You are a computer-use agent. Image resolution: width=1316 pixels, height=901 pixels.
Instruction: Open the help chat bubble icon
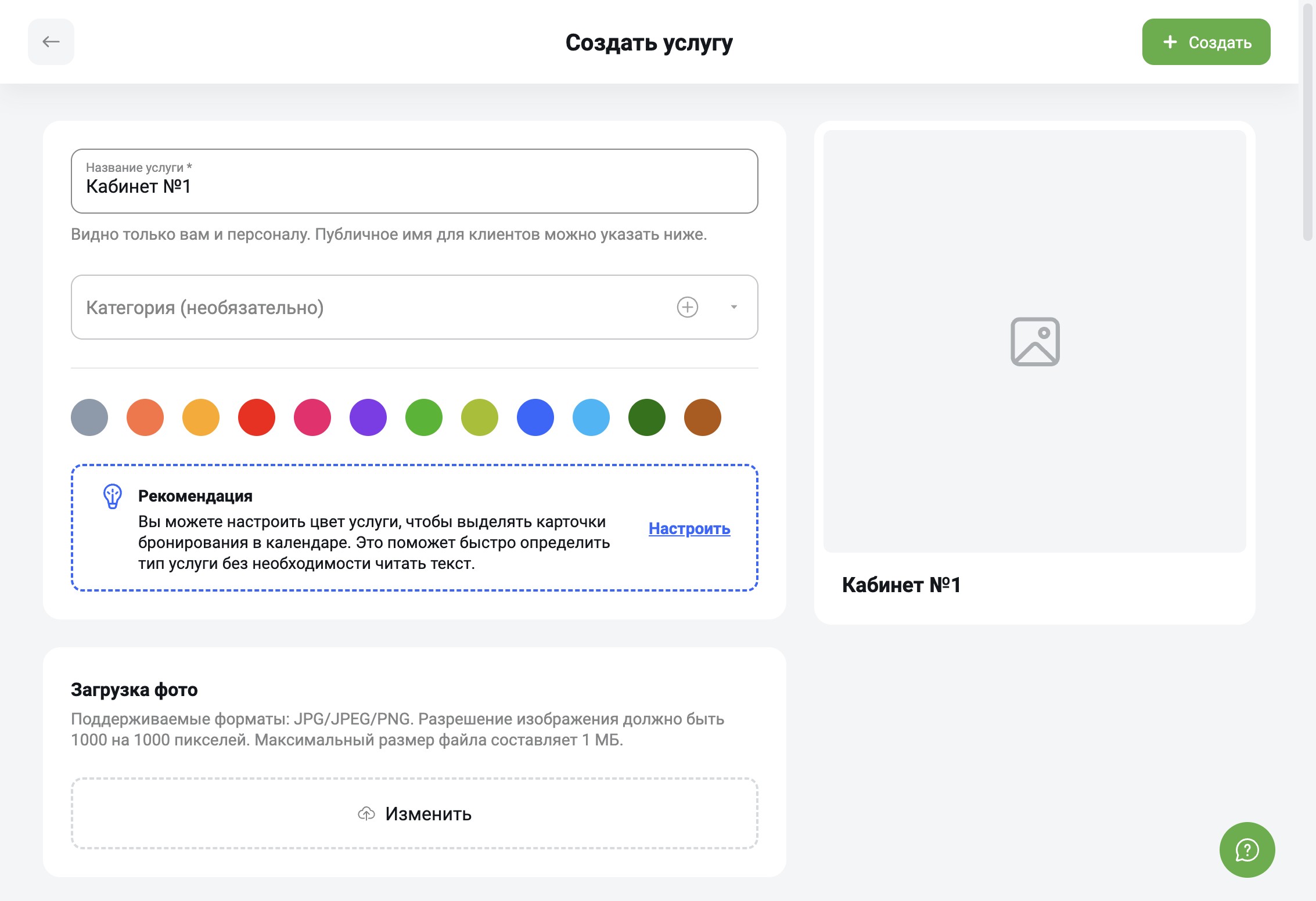coord(1247,850)
